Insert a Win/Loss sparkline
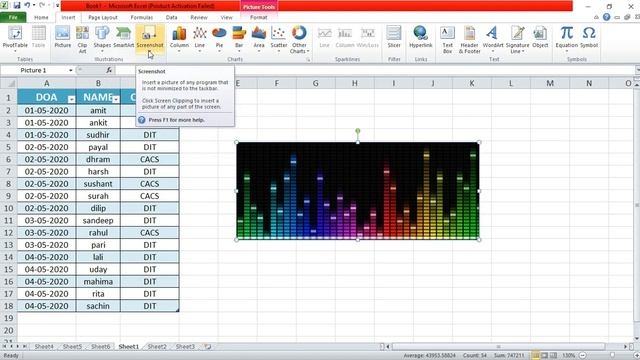 (x=367, y=38)
